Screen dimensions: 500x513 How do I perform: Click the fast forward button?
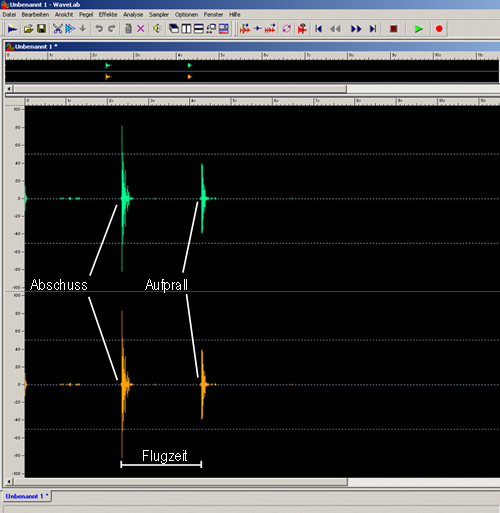coord(356,29)
